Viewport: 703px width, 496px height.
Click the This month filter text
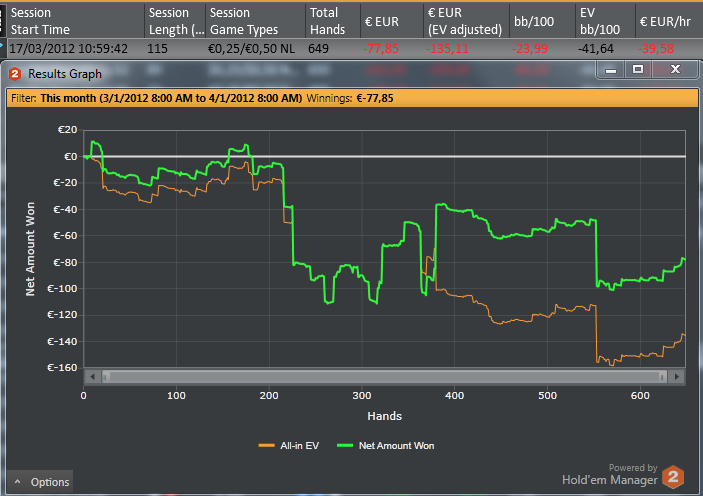pyautogui.click(x=171, y=98)
